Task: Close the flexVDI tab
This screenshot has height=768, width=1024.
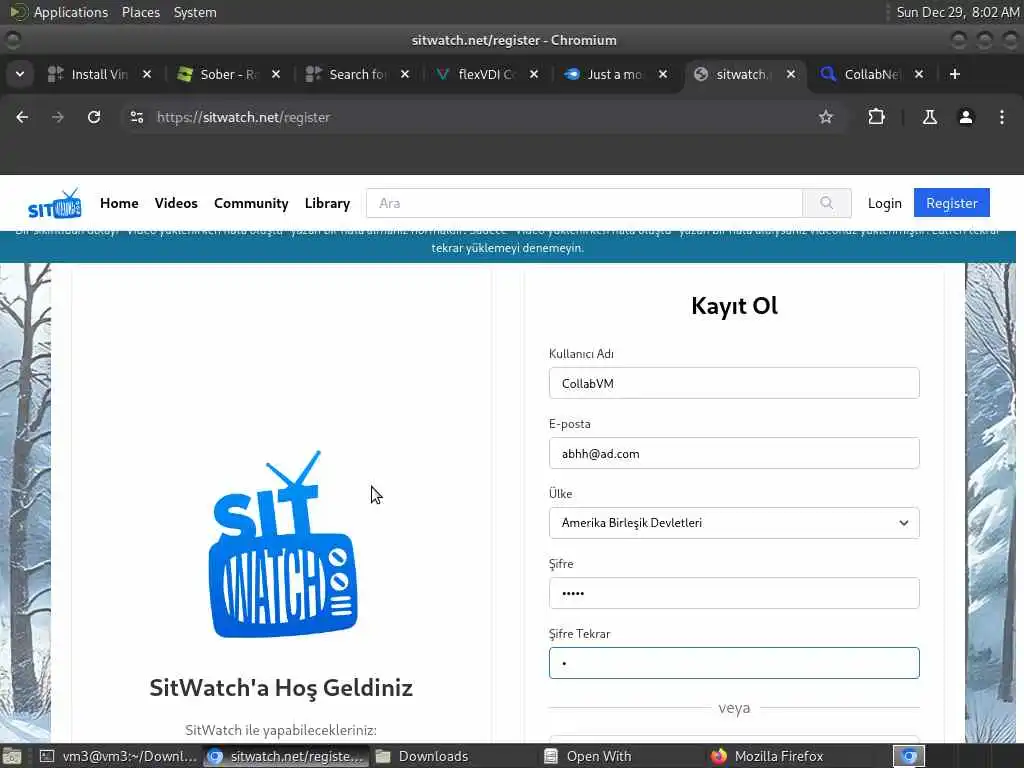Action: [534, 74]
